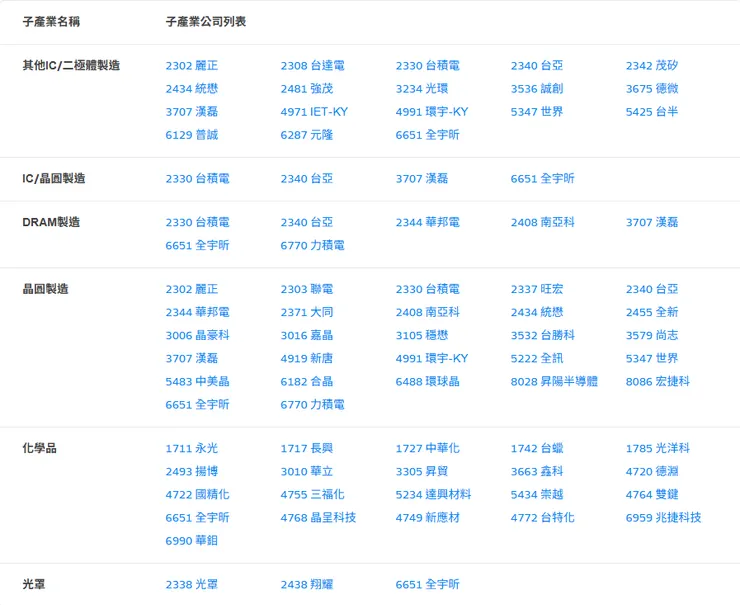Open 6488 環球晶 company page
Image resolution: width=740 pixels, height=605 pixels.
click(428, 382)
